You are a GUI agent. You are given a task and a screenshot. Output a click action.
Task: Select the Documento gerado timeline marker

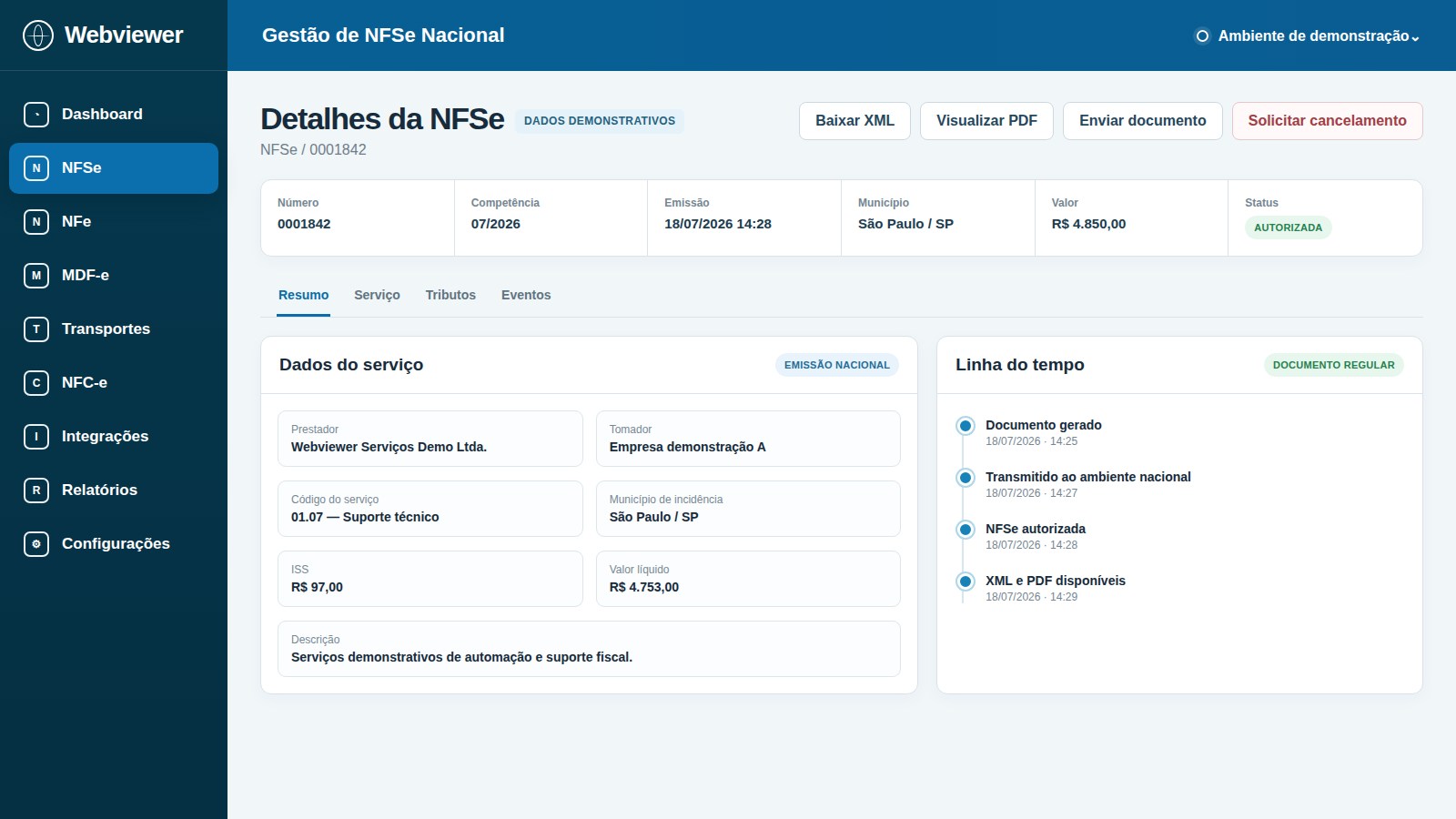click(x=966, y=426)
